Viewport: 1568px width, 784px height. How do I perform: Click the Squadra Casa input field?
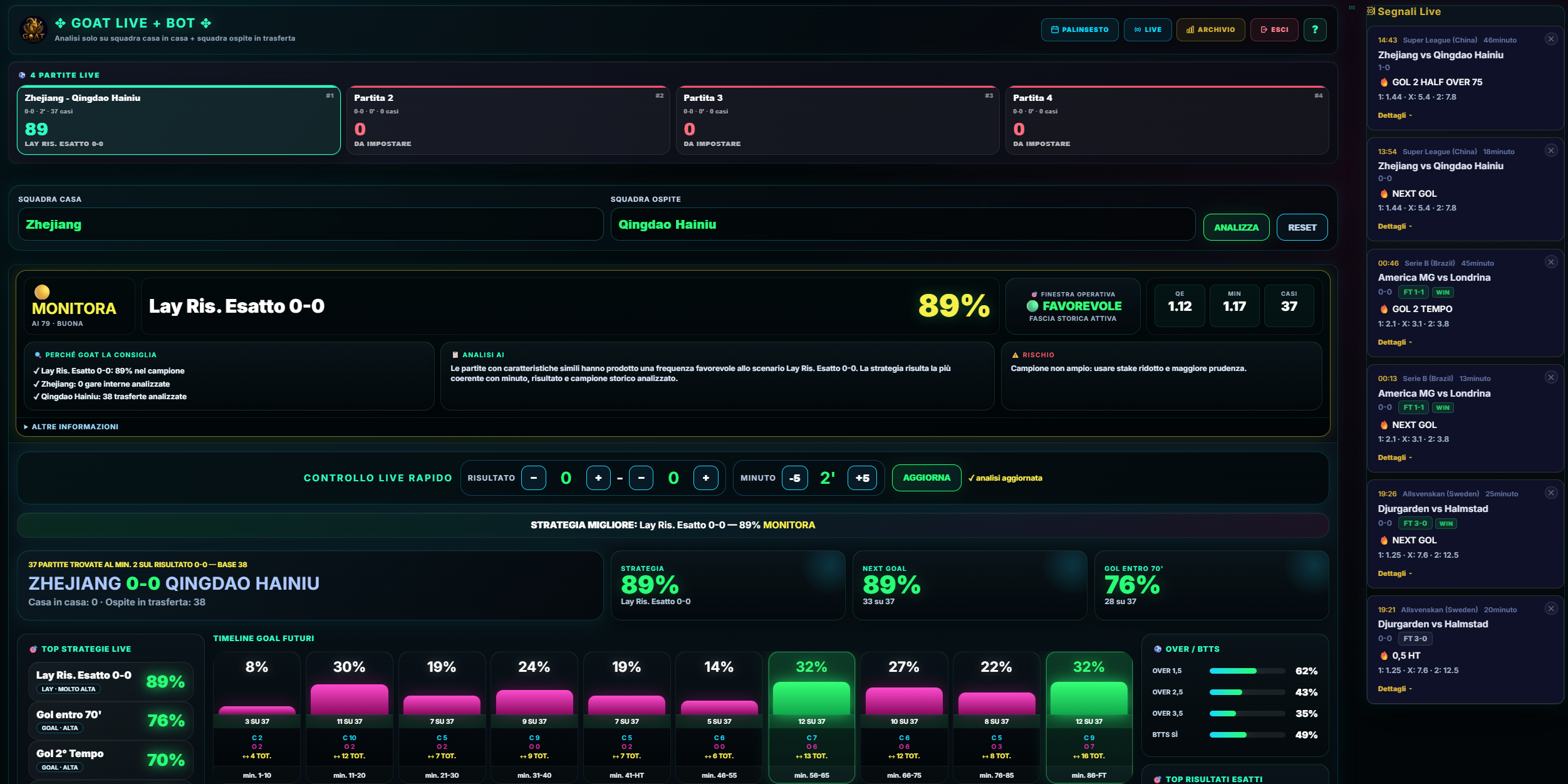point(311,224)
